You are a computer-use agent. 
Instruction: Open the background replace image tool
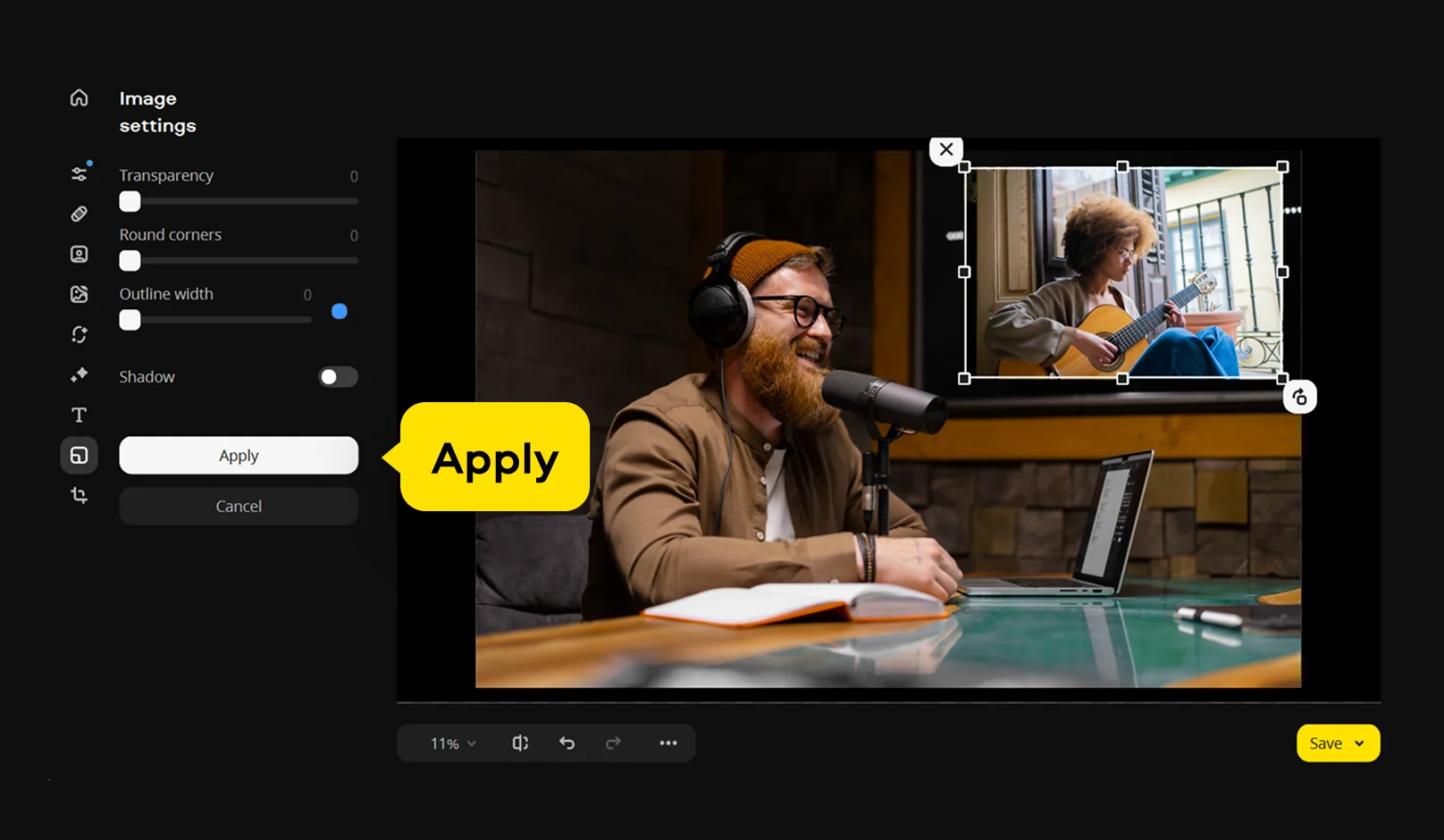pos(80,294)
